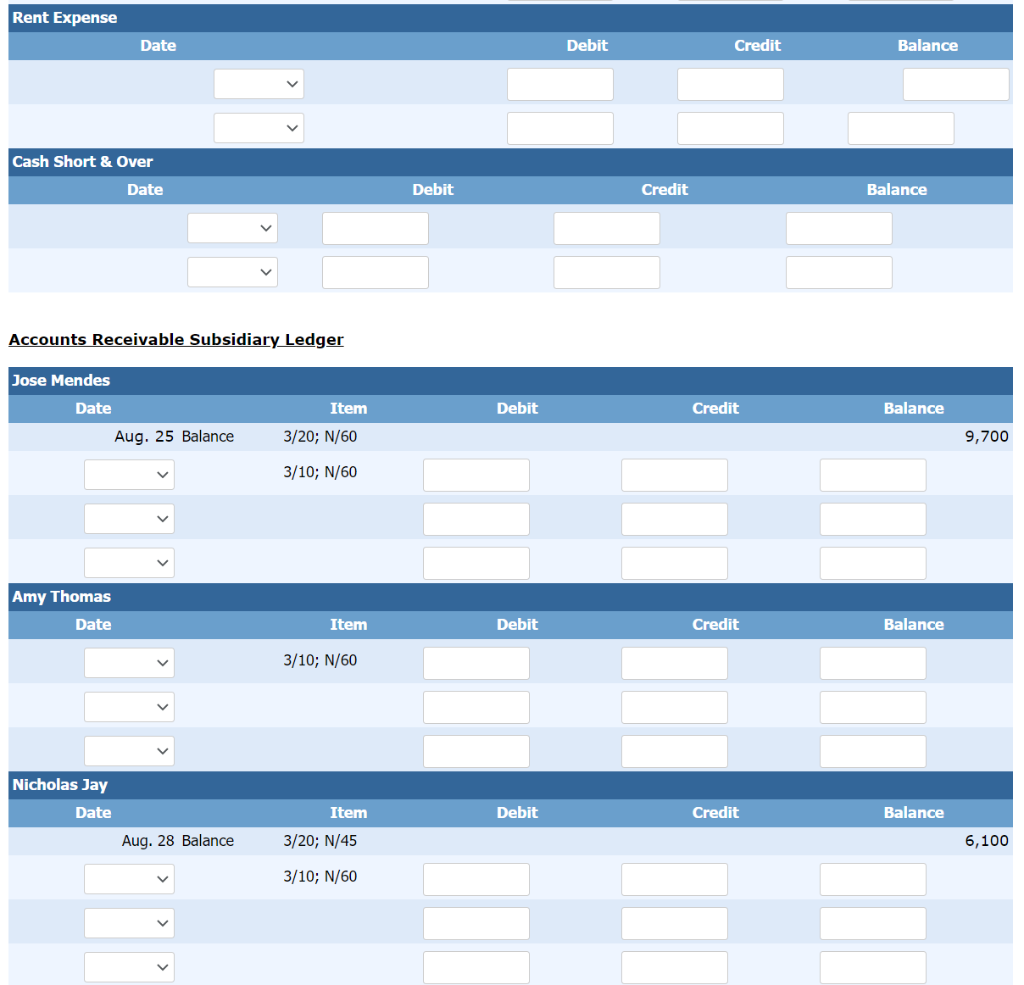Click the Credit field in the last Nicholas Jay row
Viewport: 1024px width, 985px height.
click(674, 967)
